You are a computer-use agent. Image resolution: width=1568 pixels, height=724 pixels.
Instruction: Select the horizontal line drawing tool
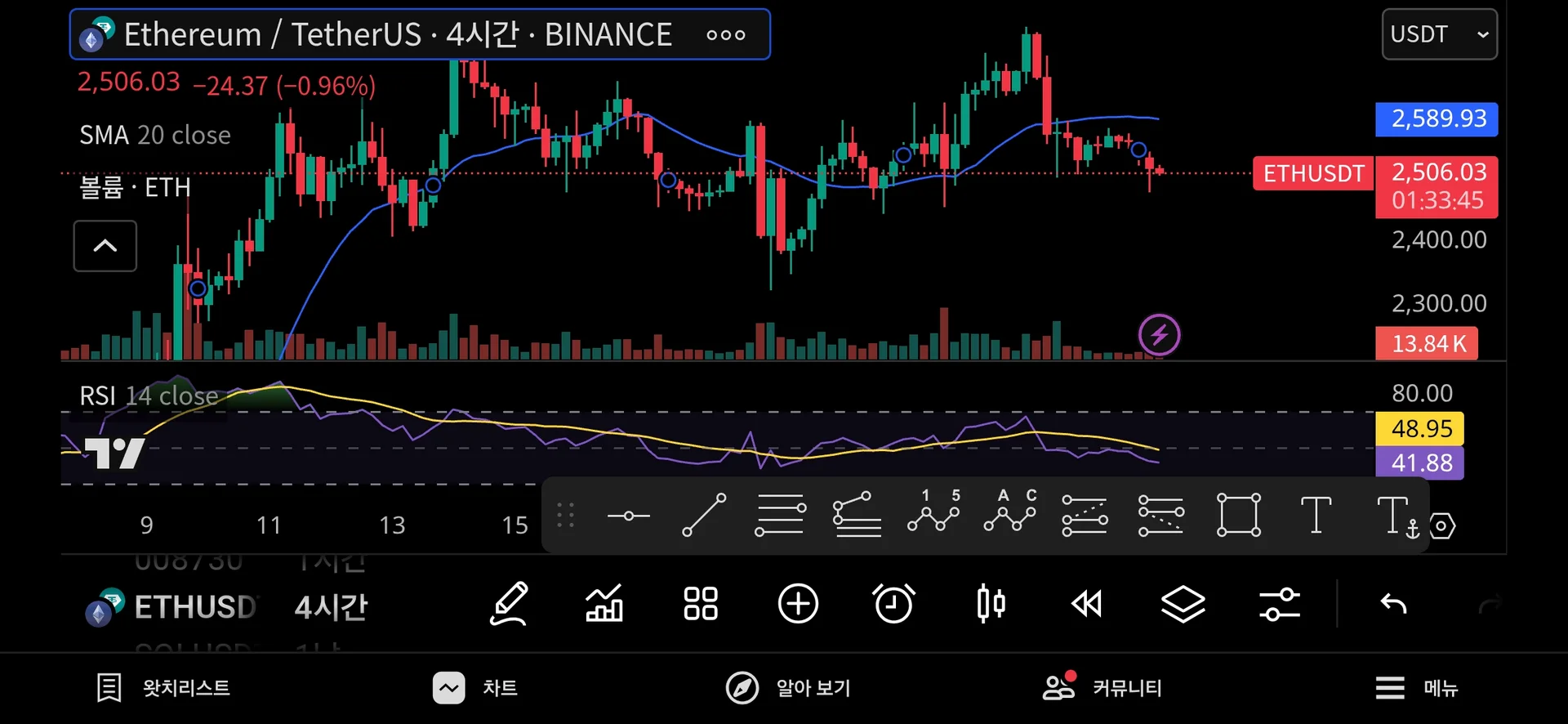(x=628, y=516)
